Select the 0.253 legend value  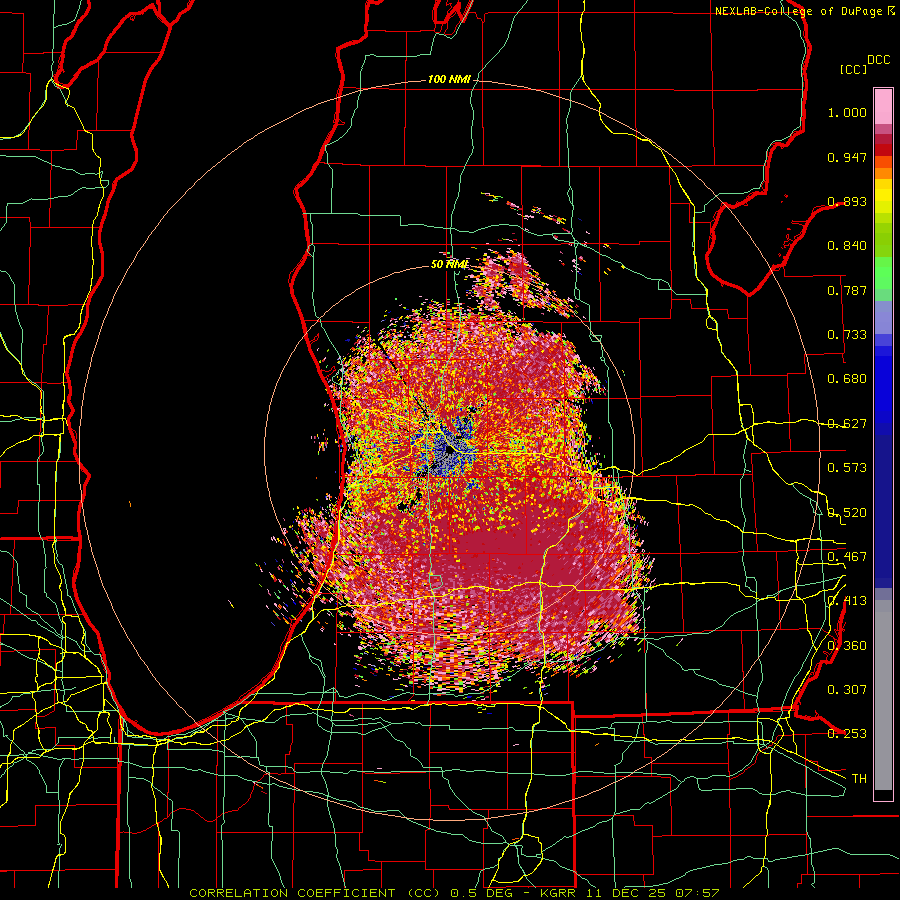coord(847,734)
